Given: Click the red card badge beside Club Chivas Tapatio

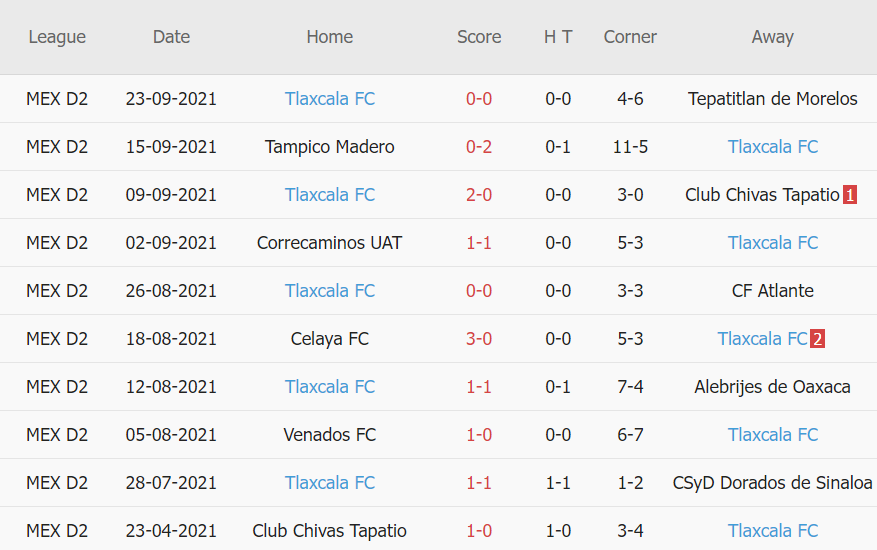Looking at the screenshot, I should 850,195.
